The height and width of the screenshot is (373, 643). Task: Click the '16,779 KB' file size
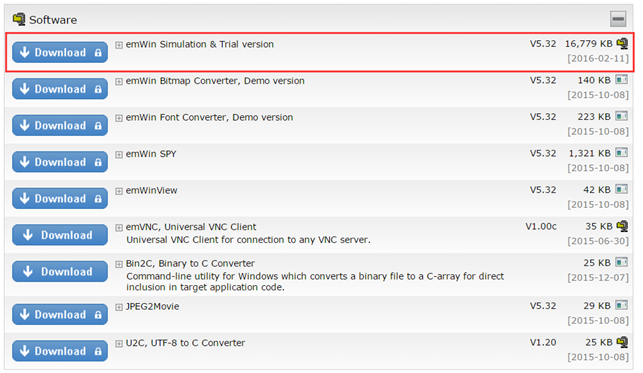tap(588, 43)
